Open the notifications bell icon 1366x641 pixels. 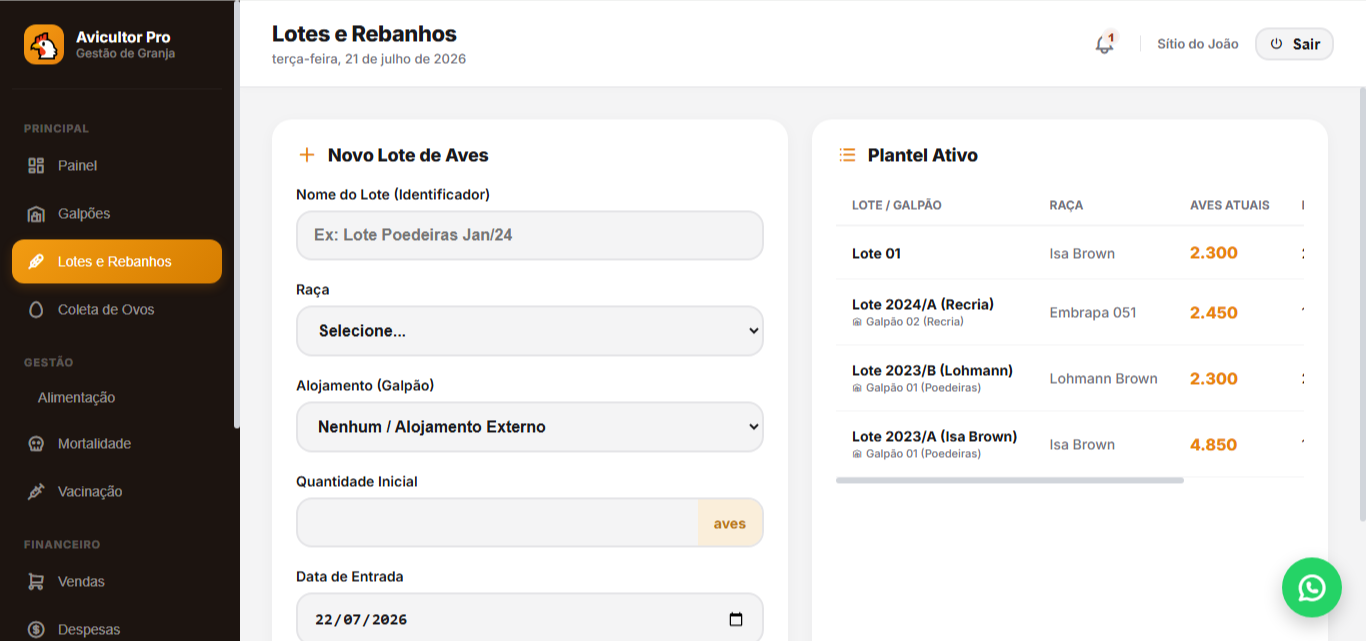click(1104, 44)
